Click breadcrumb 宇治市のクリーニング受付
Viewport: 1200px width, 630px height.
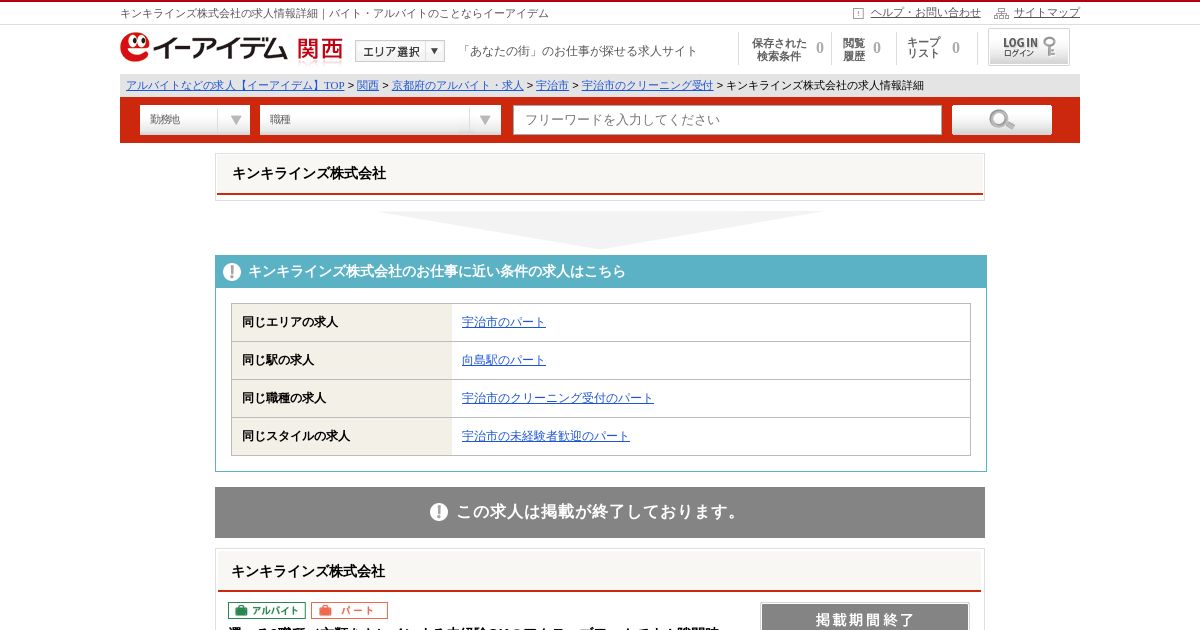click(647, 86)
